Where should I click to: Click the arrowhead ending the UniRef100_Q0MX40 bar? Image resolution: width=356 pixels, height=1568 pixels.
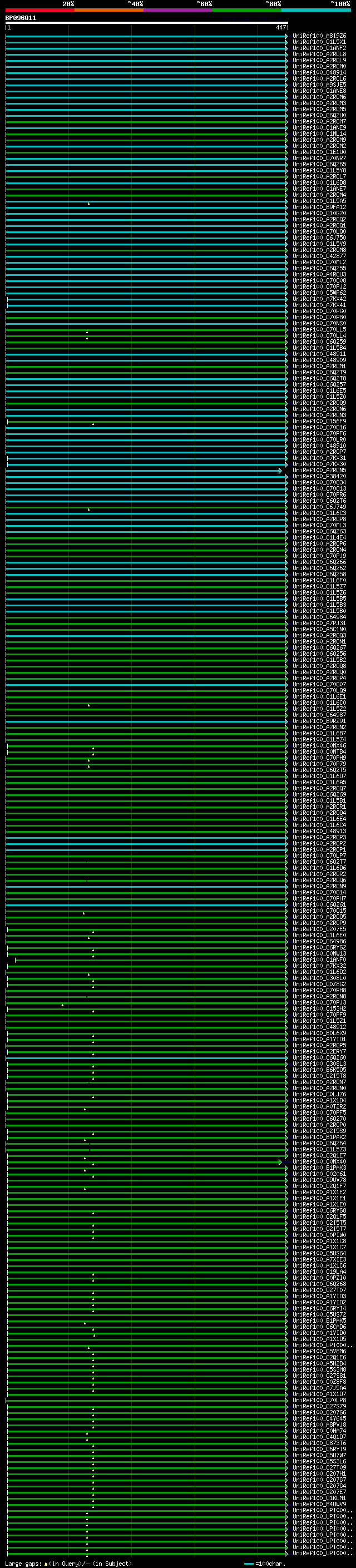tap(280, 1162)
